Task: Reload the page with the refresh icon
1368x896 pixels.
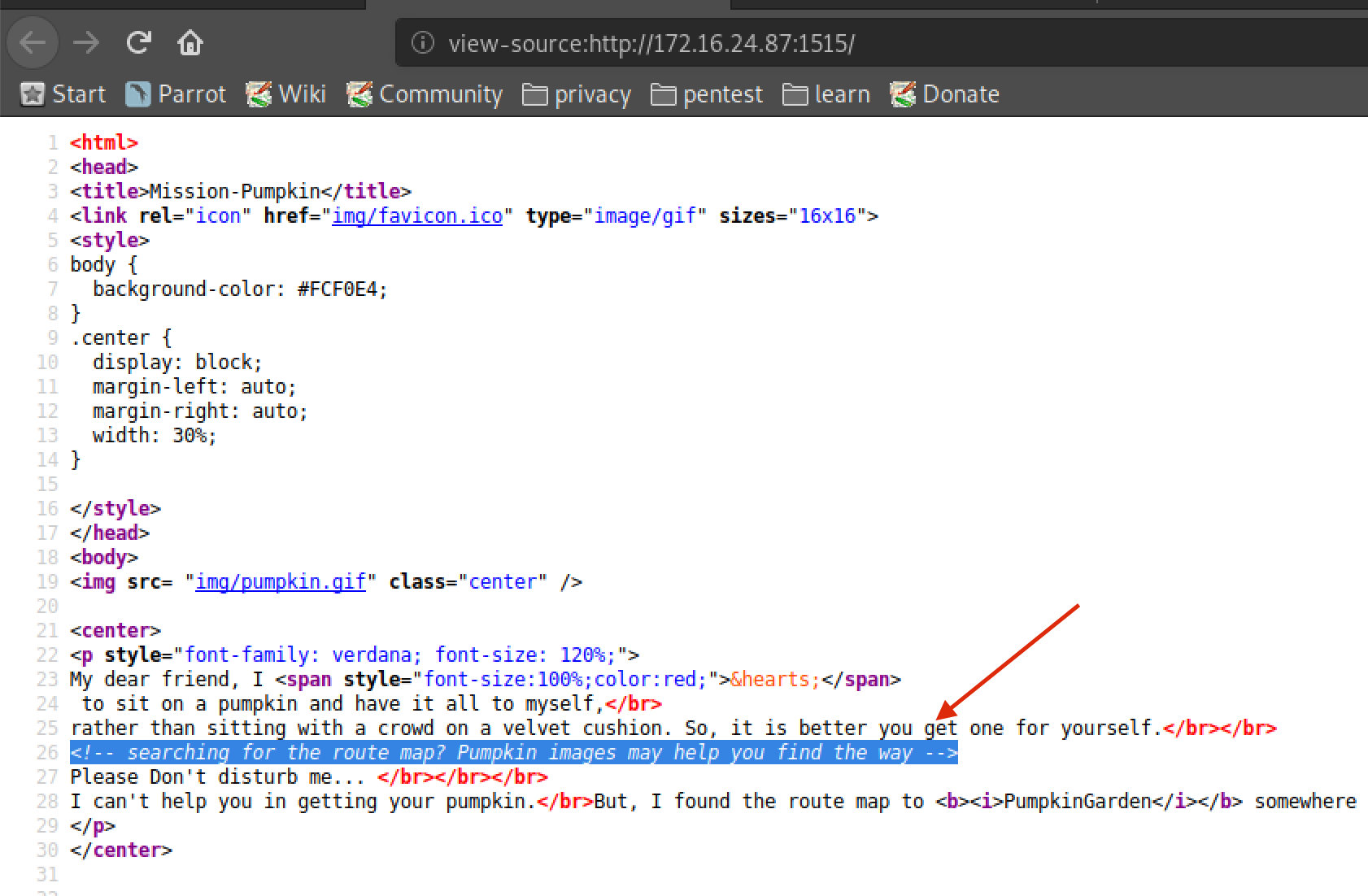Action: pos(139,42)
